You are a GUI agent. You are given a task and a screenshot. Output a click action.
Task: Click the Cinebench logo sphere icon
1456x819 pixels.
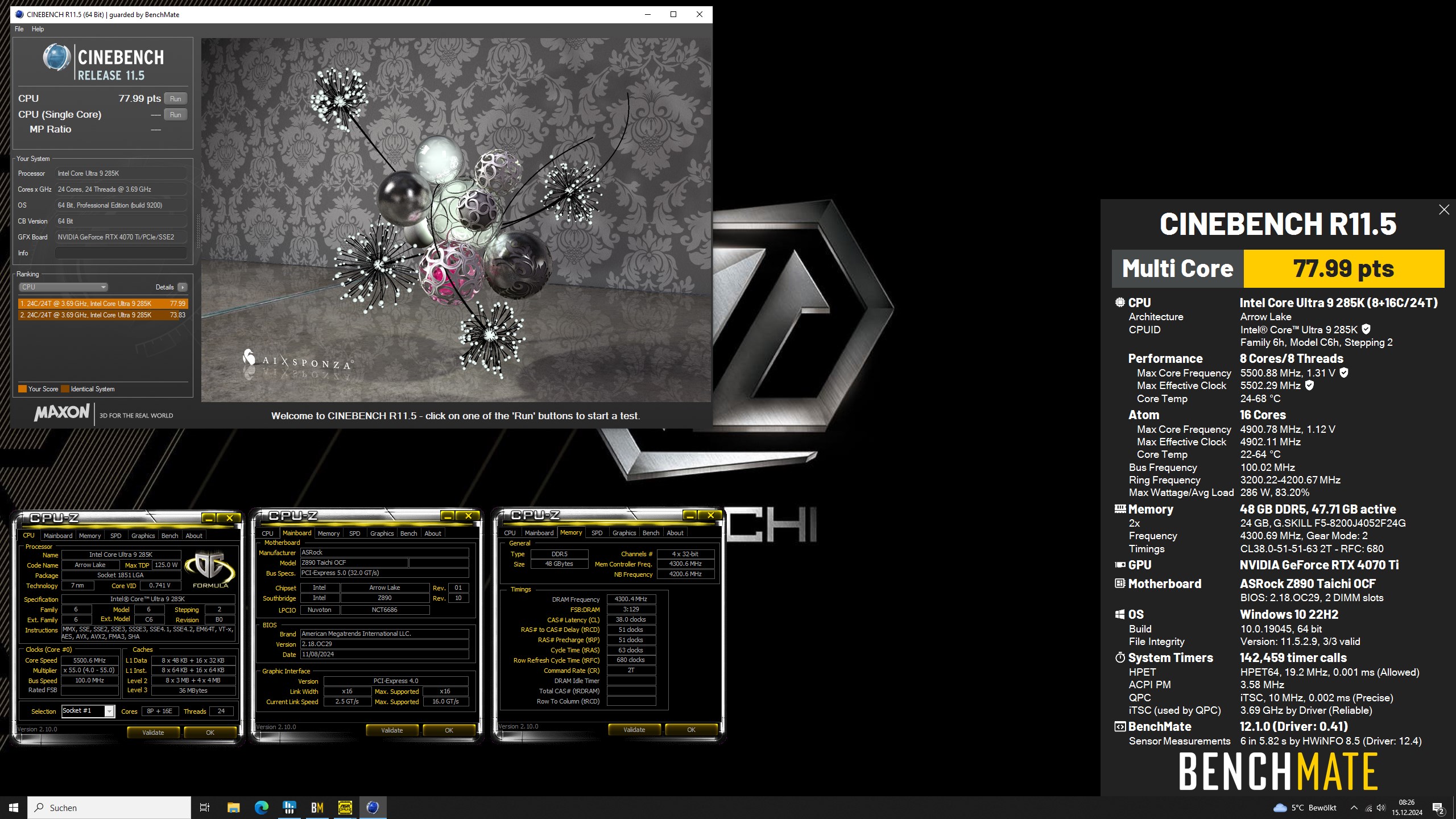[x=57, y=58]
